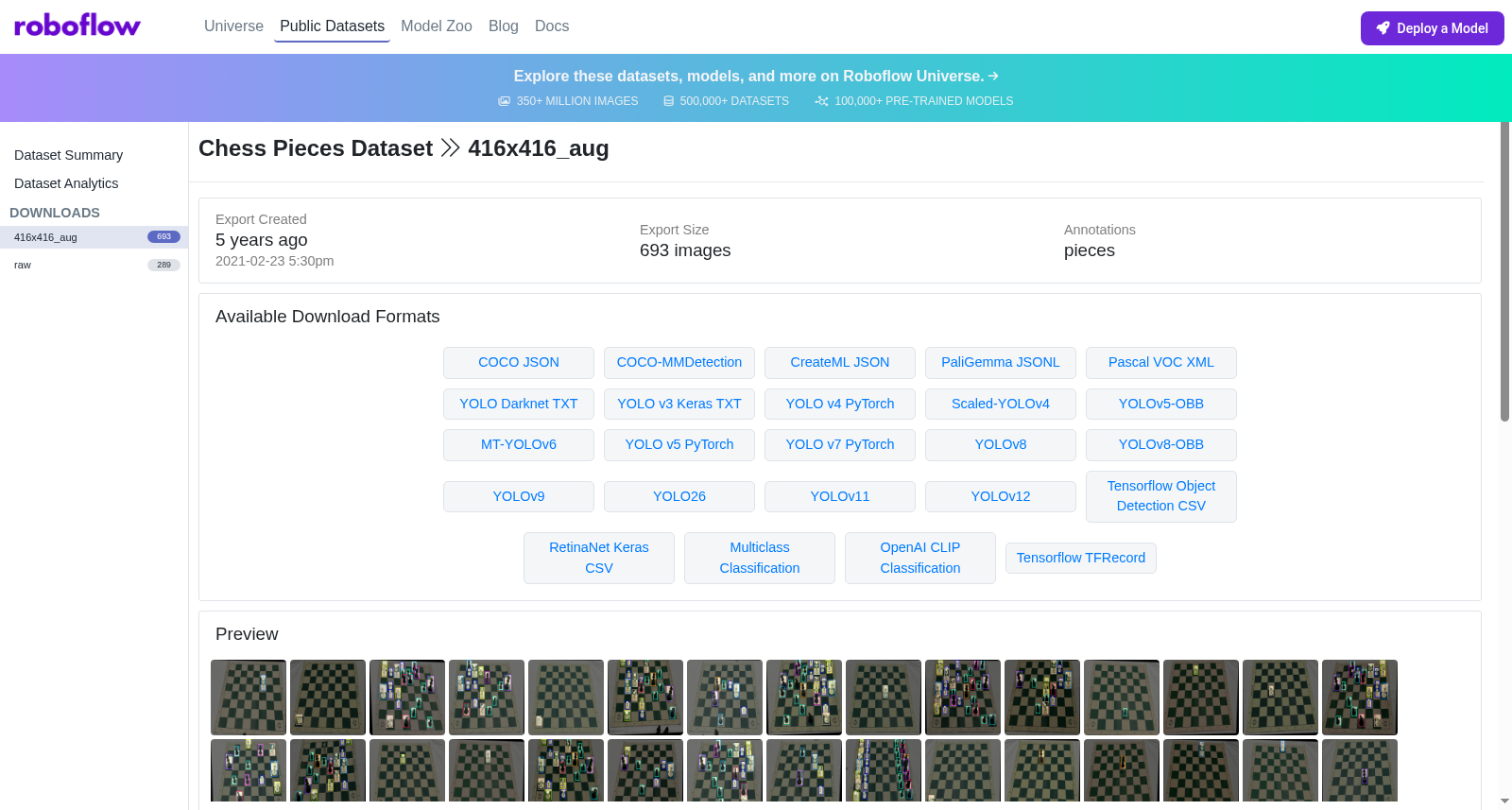Click the '693 images' export size value

685,250
